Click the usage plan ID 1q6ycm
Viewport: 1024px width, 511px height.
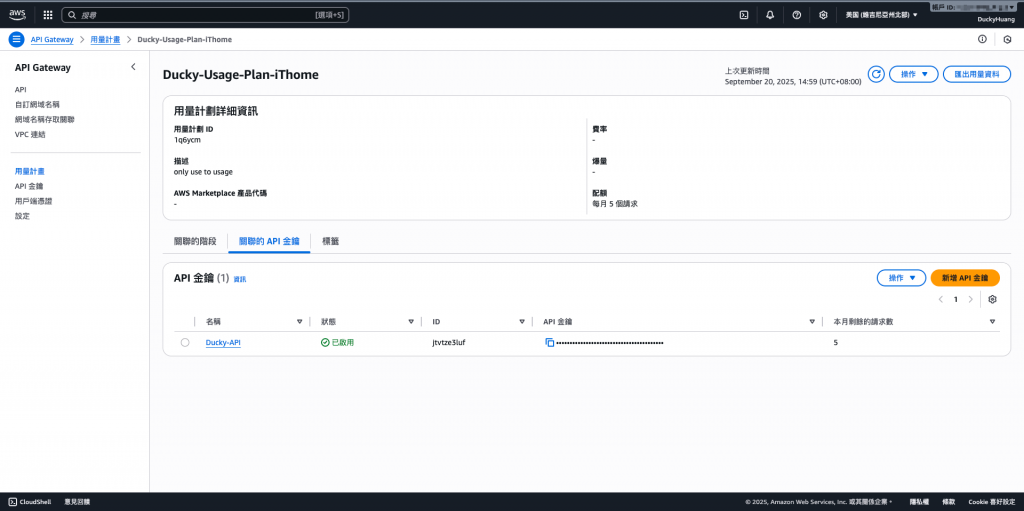(187, 140)
